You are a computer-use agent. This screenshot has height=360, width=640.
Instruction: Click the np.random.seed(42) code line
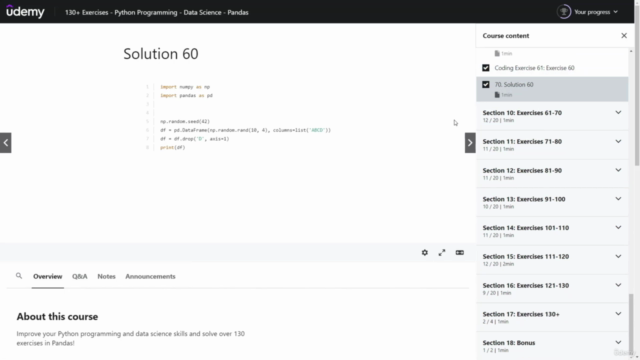[x=185, y=121]
